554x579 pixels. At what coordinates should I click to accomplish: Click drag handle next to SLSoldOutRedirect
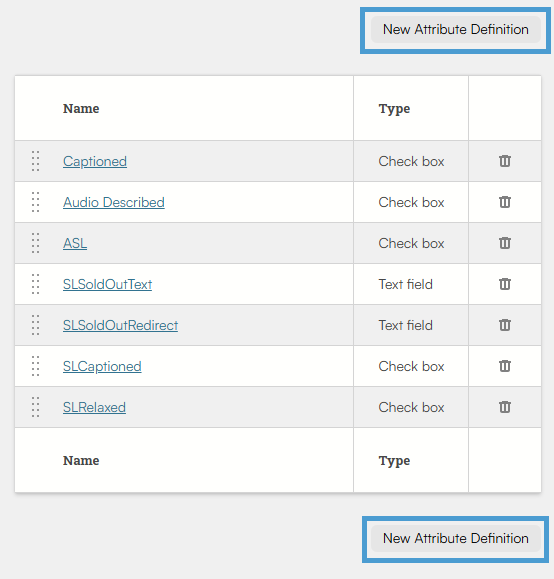(x=35, y=325)
